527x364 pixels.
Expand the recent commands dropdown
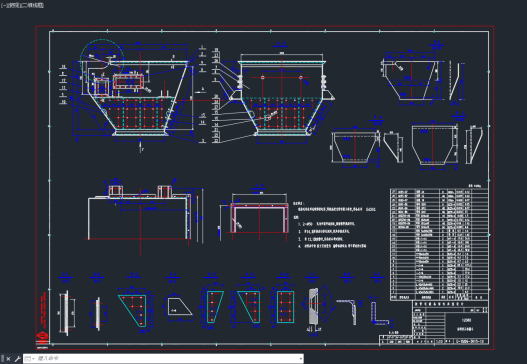[30, 359]
